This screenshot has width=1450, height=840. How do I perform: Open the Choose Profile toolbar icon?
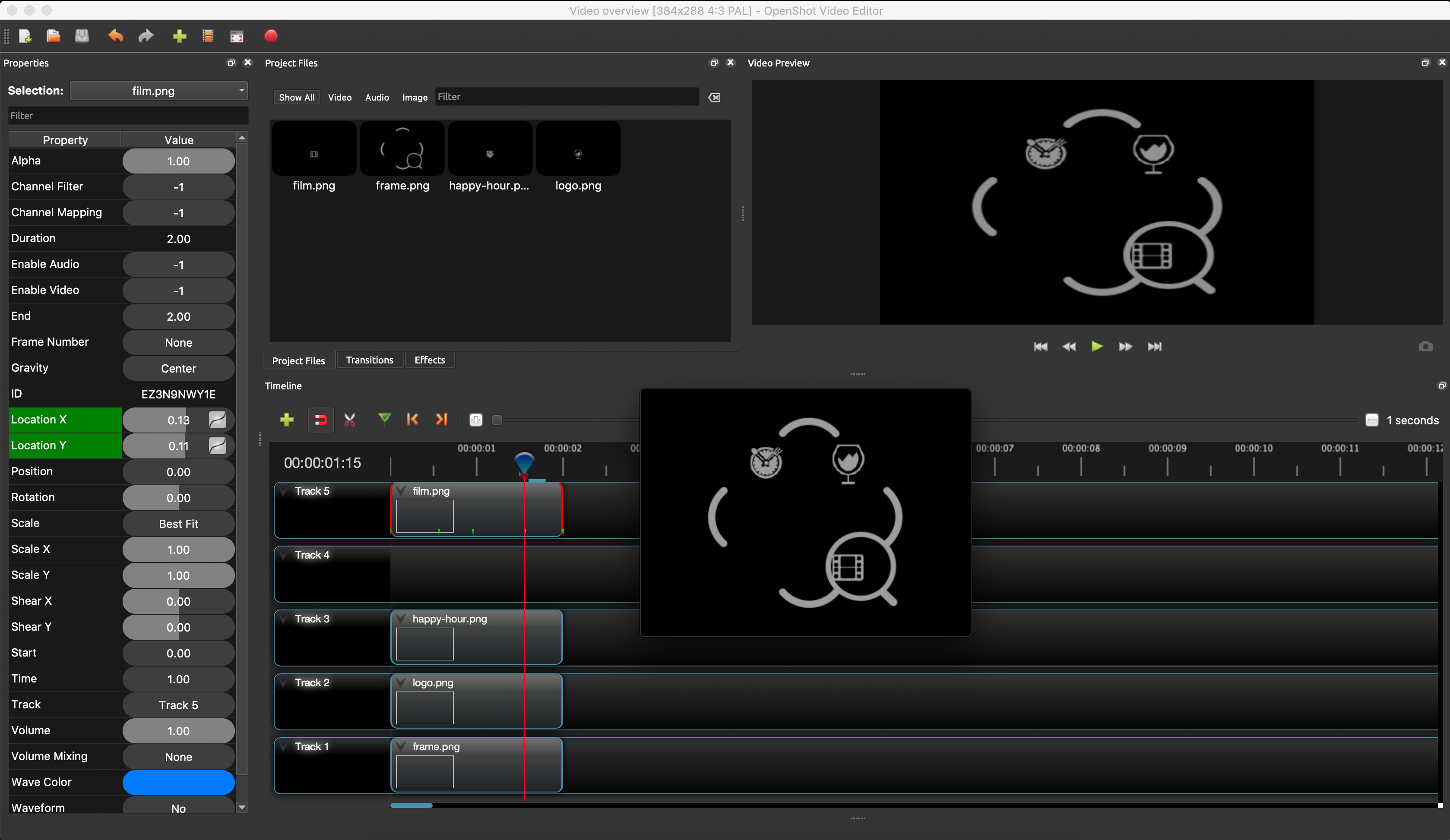coord(208,36)
